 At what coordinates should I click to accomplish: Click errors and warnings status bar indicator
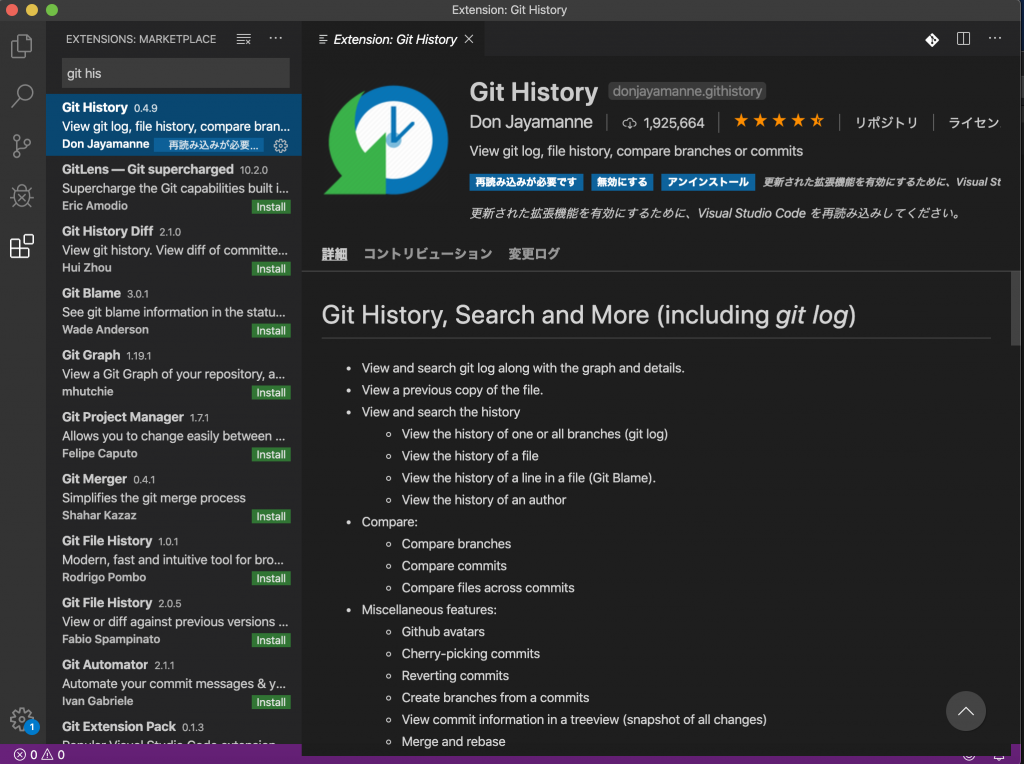point(39,755)
